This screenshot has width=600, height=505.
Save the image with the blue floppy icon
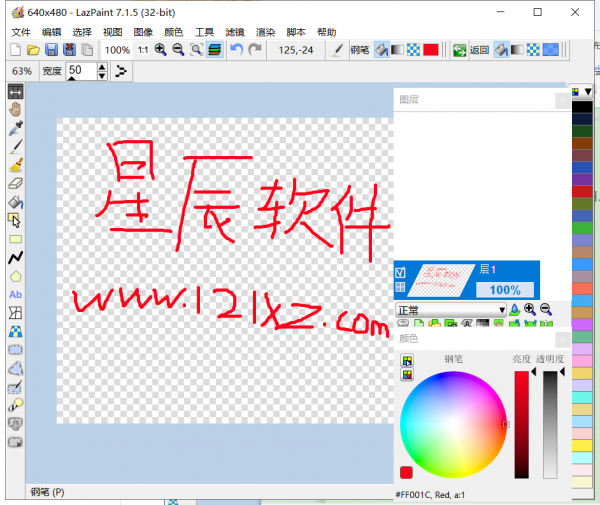[x=51, y=50]
